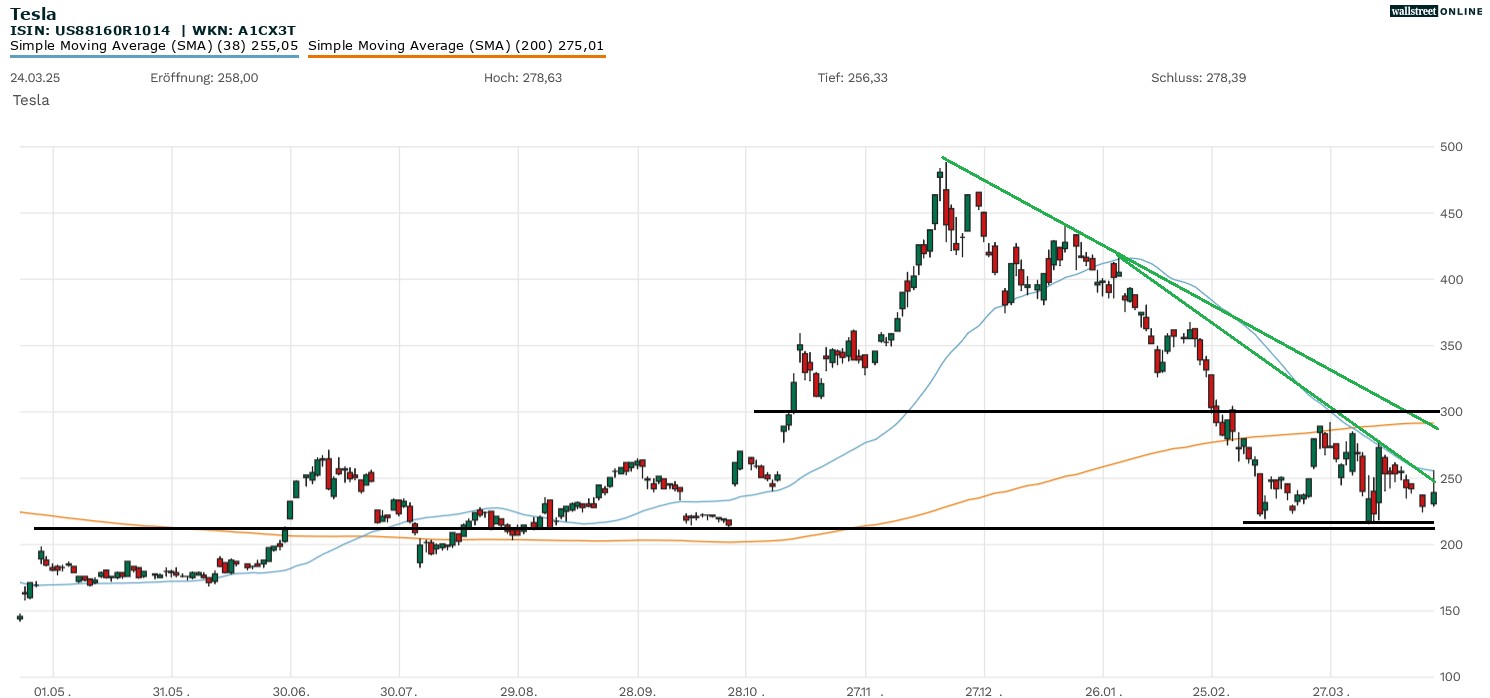Click the Eröffnung 258,00 value
This screenshot has width=1490, height=698.
click(x=204, y=78)
